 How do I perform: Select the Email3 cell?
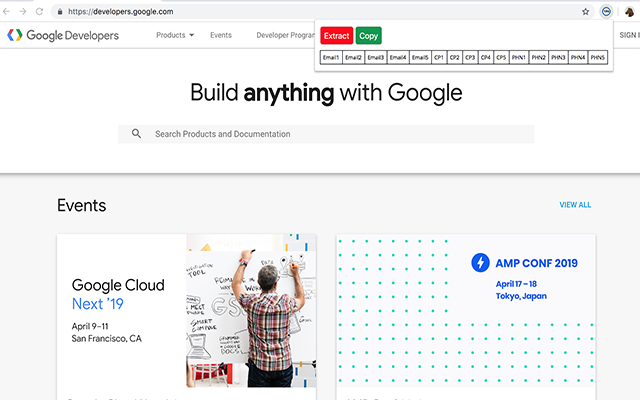click(x=376, y=58)
